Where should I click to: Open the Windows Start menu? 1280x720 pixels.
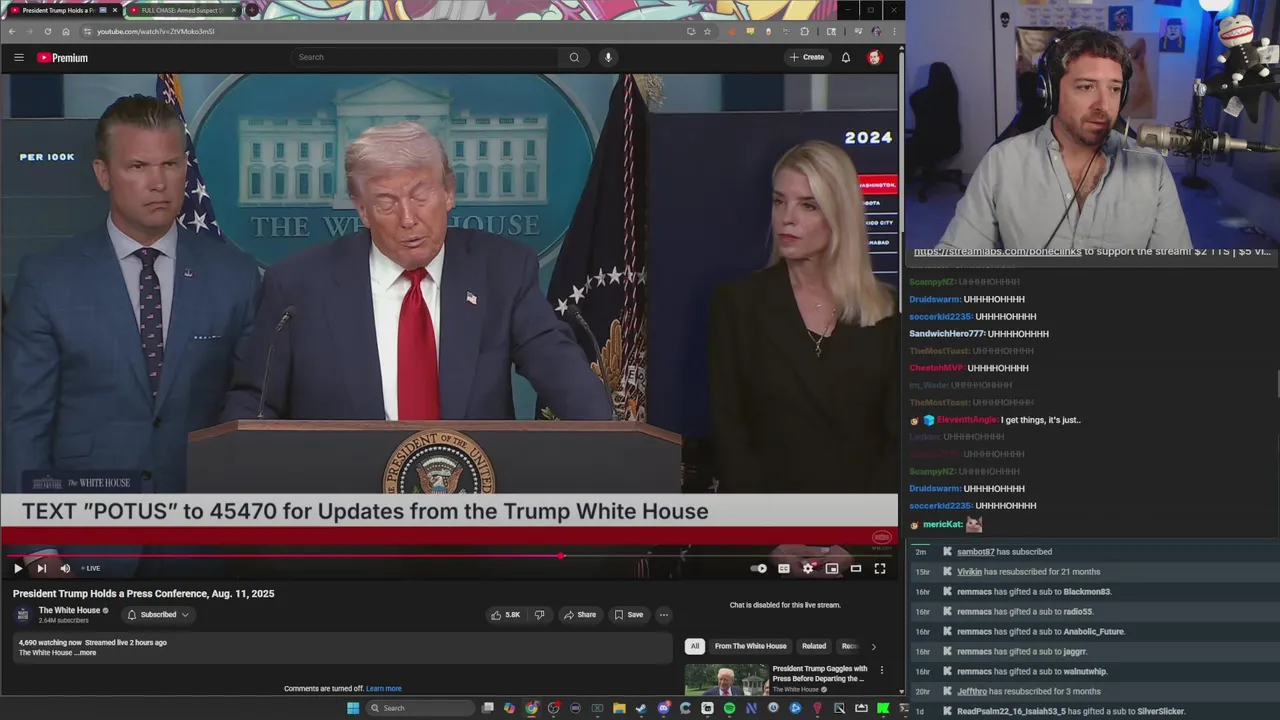[x=353, y=708]
